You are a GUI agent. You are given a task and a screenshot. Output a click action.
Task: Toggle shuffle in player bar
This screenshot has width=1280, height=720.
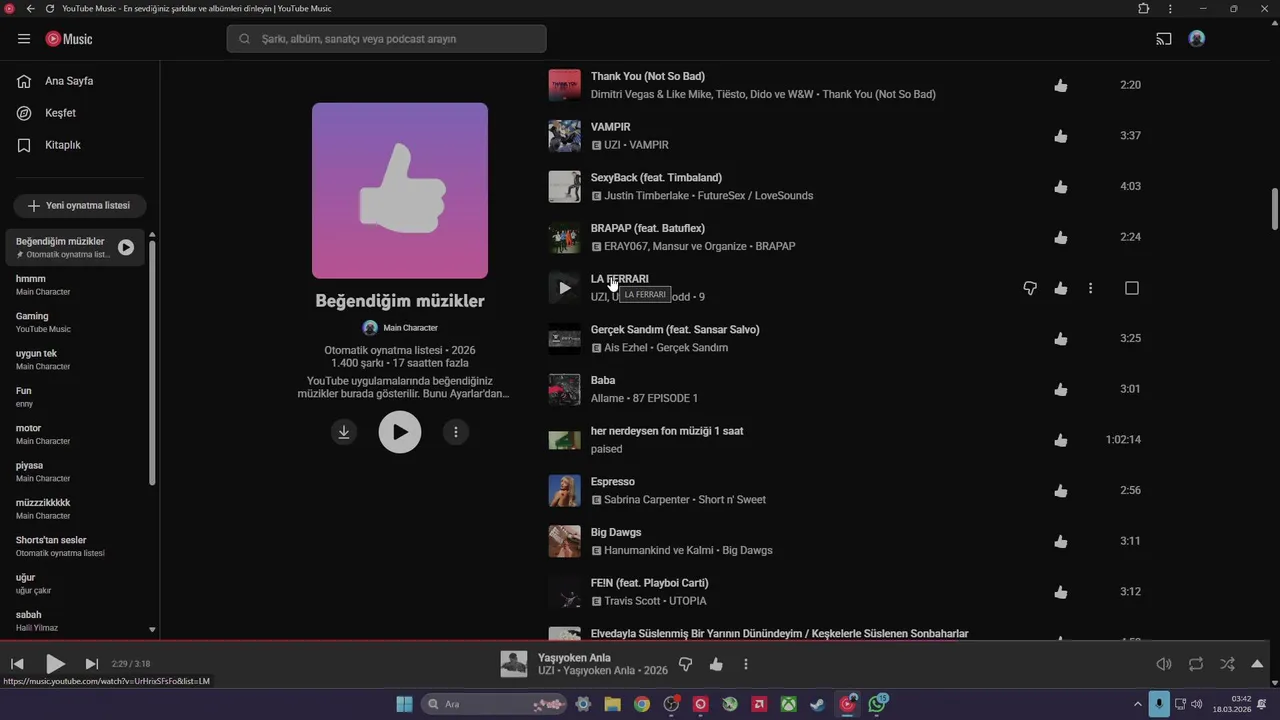[x=1227, y=664]
